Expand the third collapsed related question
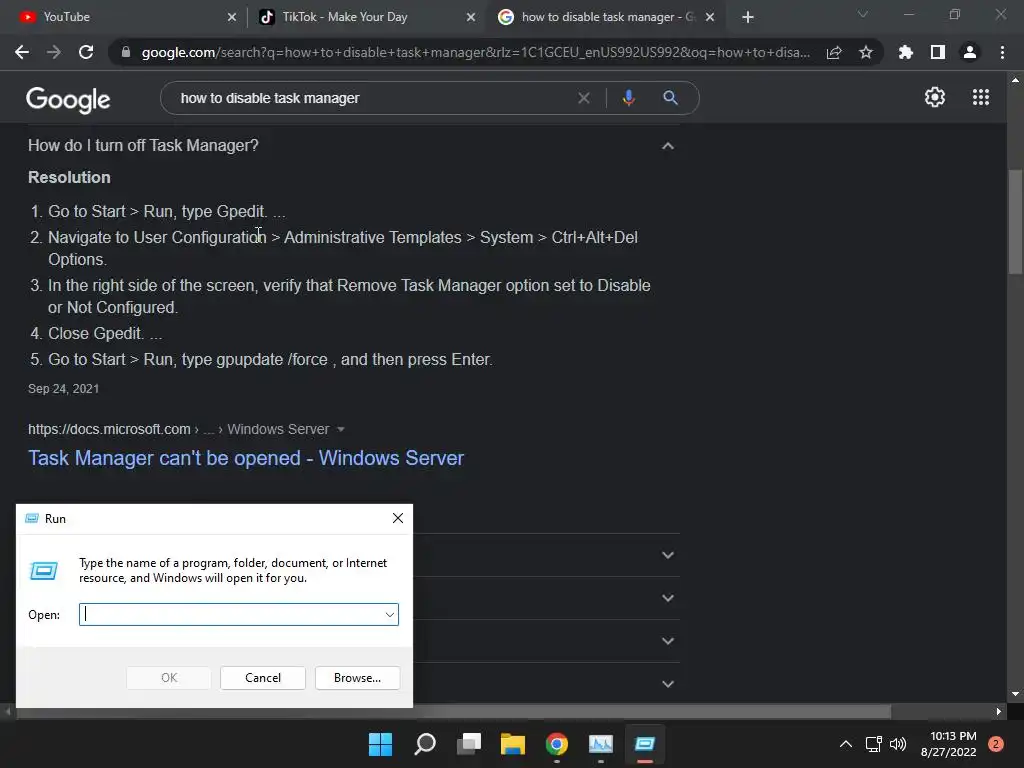Image resolution: width=1024 pixels, height=768 pixels. pos(667,641)
